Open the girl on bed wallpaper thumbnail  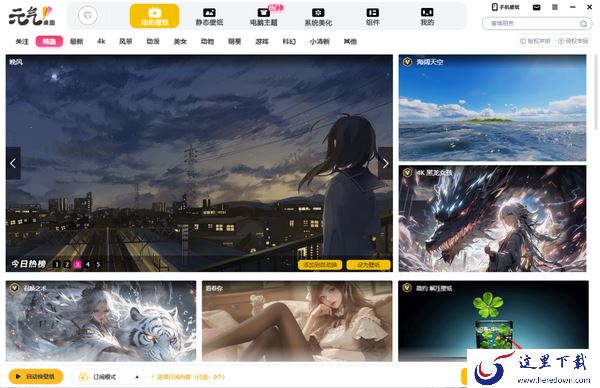pyautogui.click(x=297, y=321)
